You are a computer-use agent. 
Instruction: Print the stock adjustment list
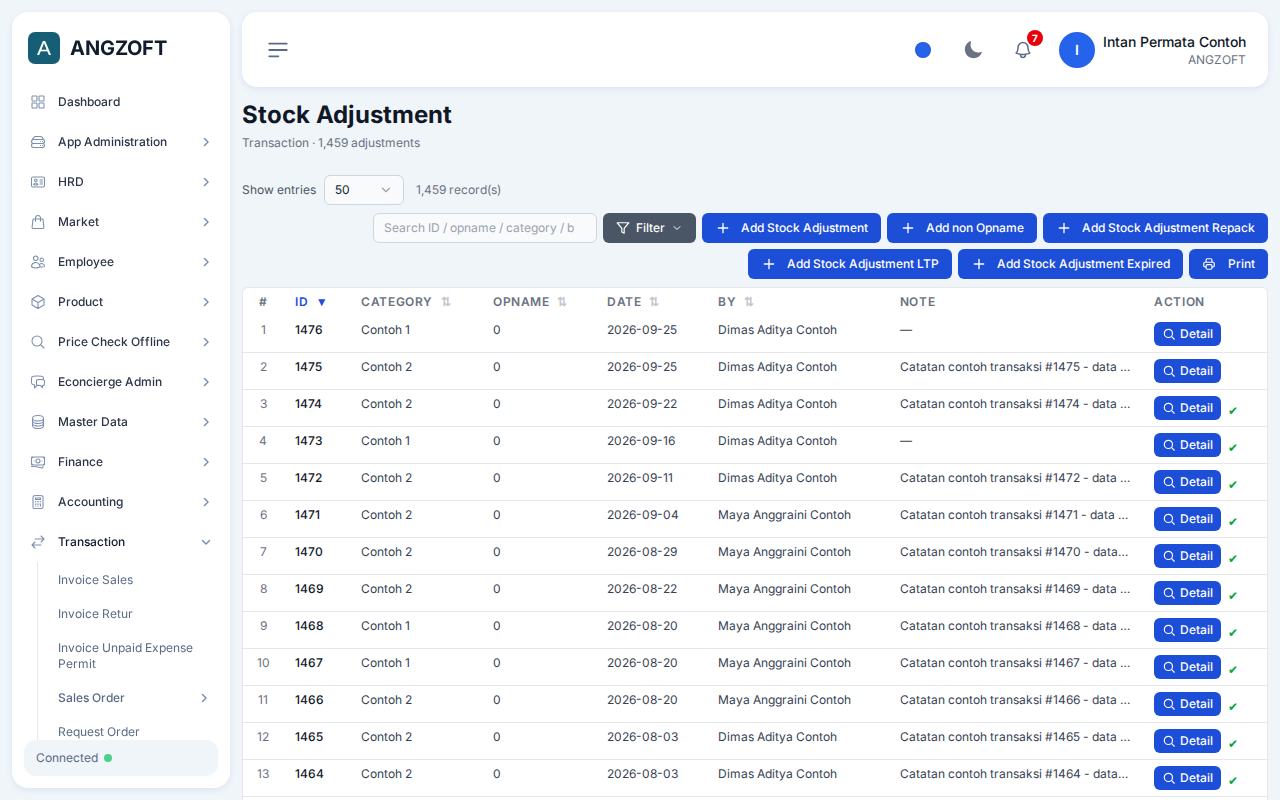(x=1228, y=264)
